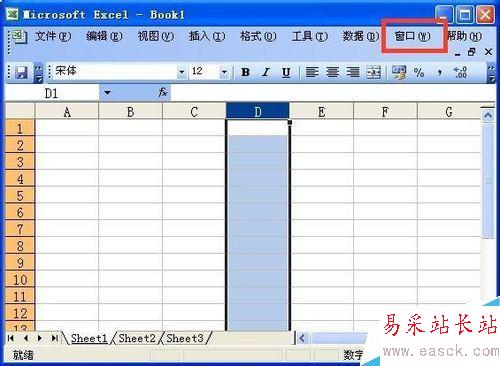Go to last sheet tab arrow
500x366 pixels.
54,338
